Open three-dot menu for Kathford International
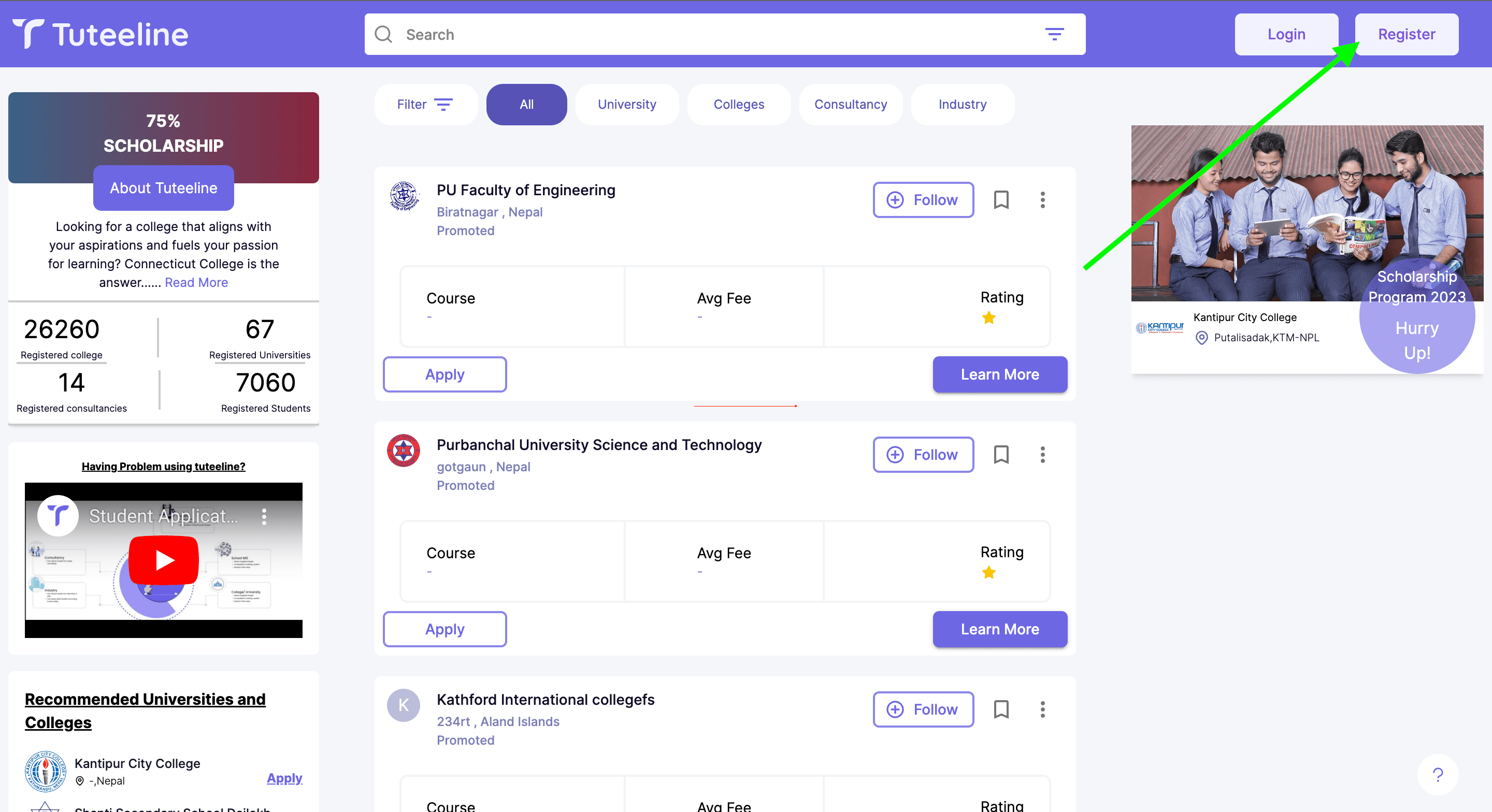This screenshot has width=1492, height=812. click(1042, 709)
